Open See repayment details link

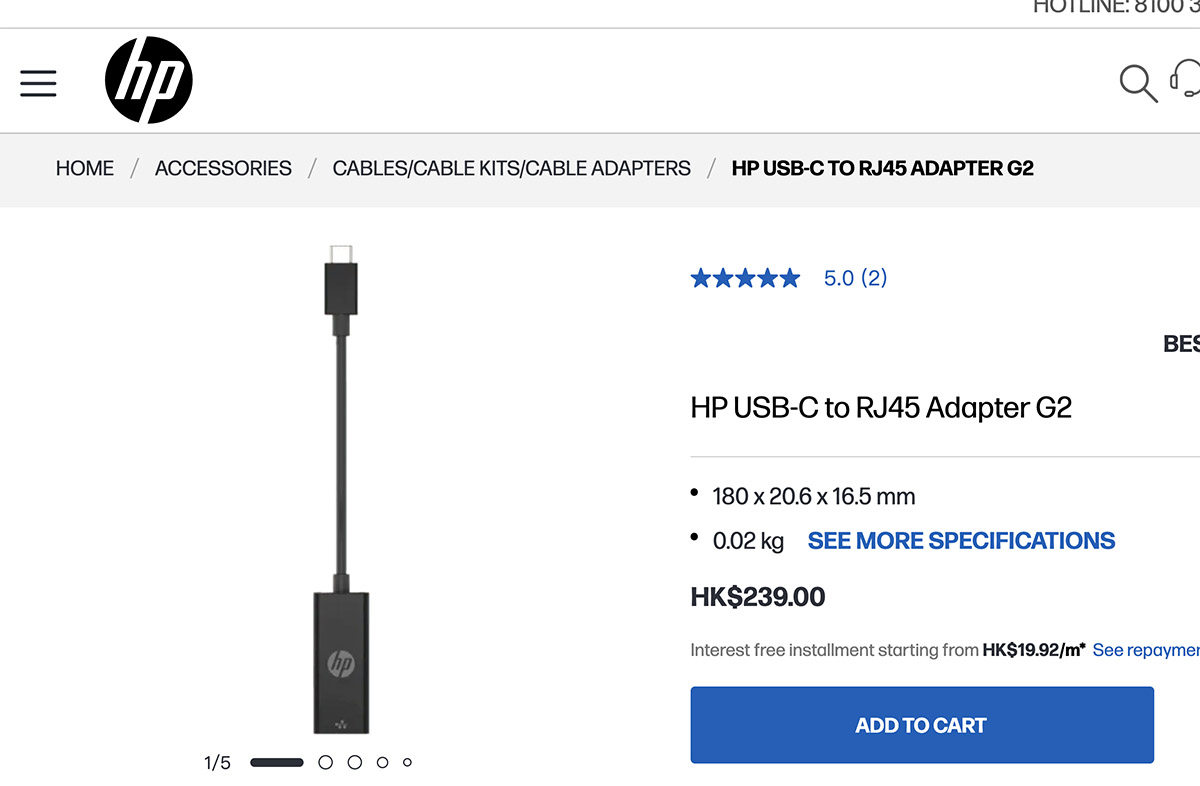click(x=1145, y=650)
